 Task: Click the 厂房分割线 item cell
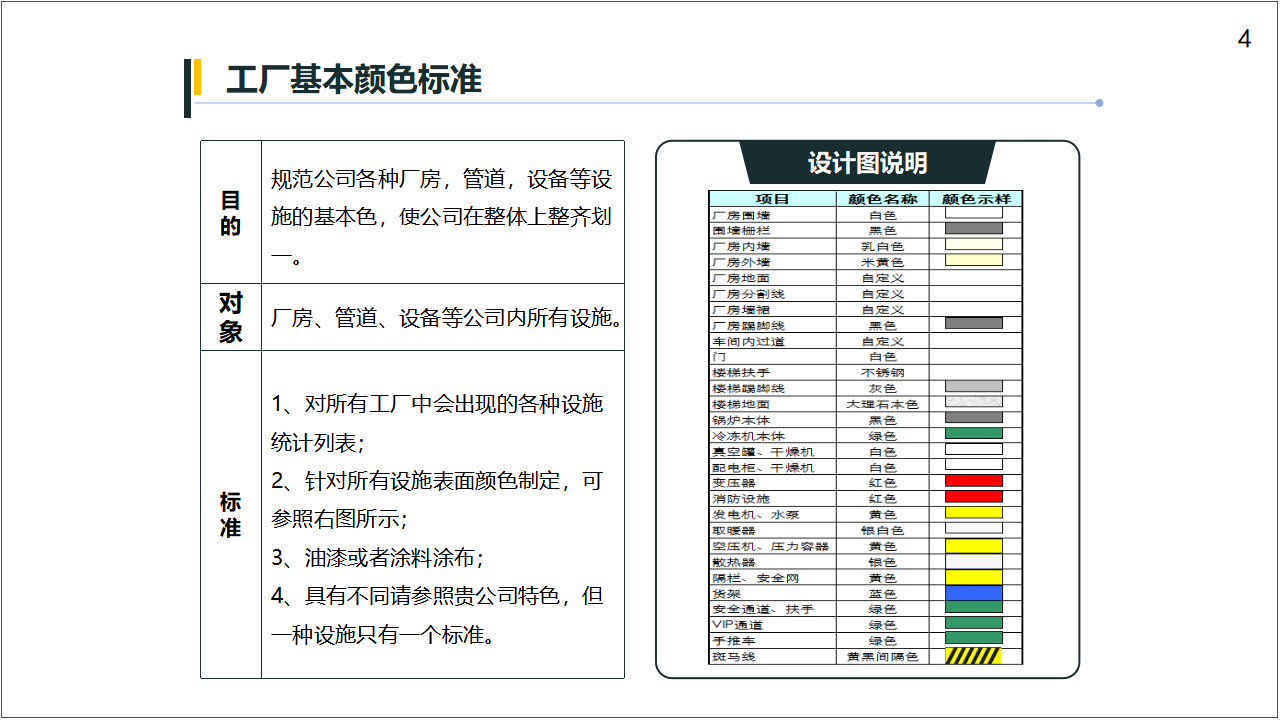[x=772, y=294]
